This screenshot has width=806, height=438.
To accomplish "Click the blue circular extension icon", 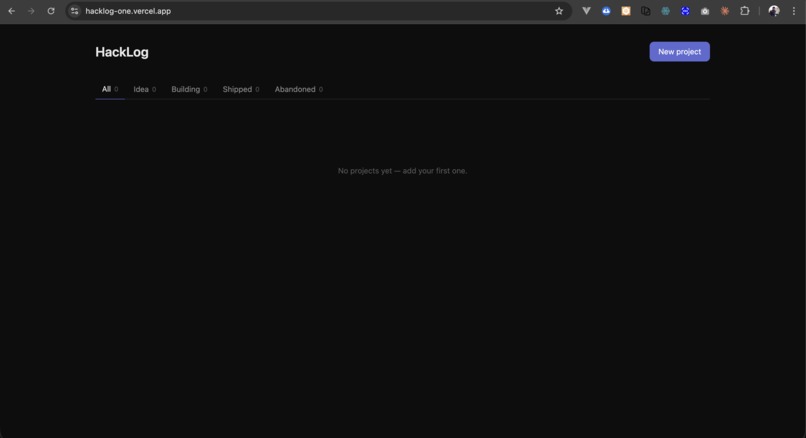I will pos(685,11).
